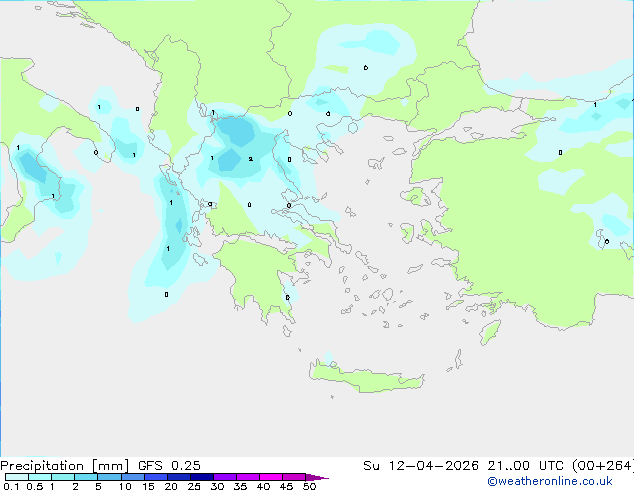Click the 'Su 12-04-2026' forecast date text
634x490 pixels.
(421, 466)
